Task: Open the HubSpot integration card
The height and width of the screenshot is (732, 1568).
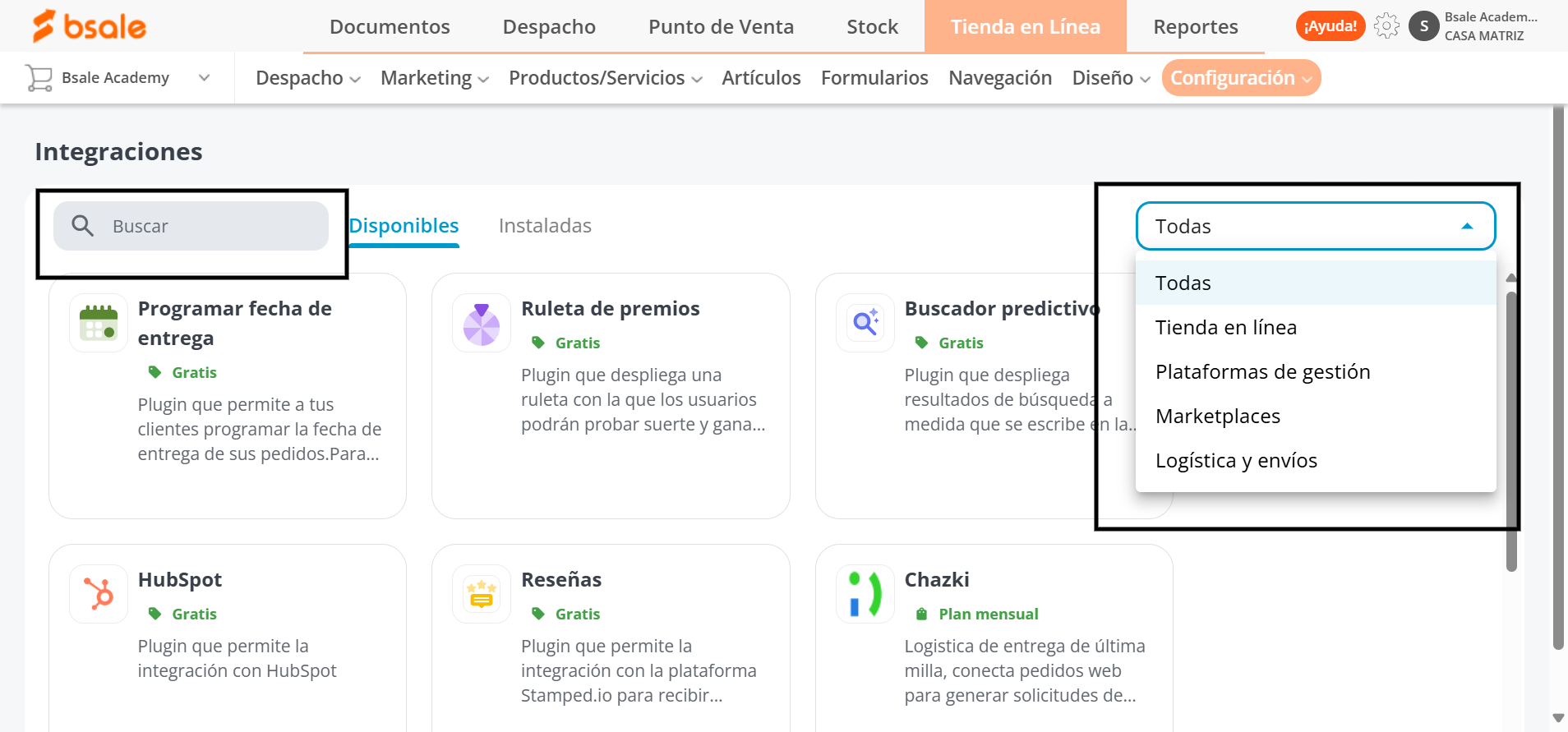Action: pos(228,638)
